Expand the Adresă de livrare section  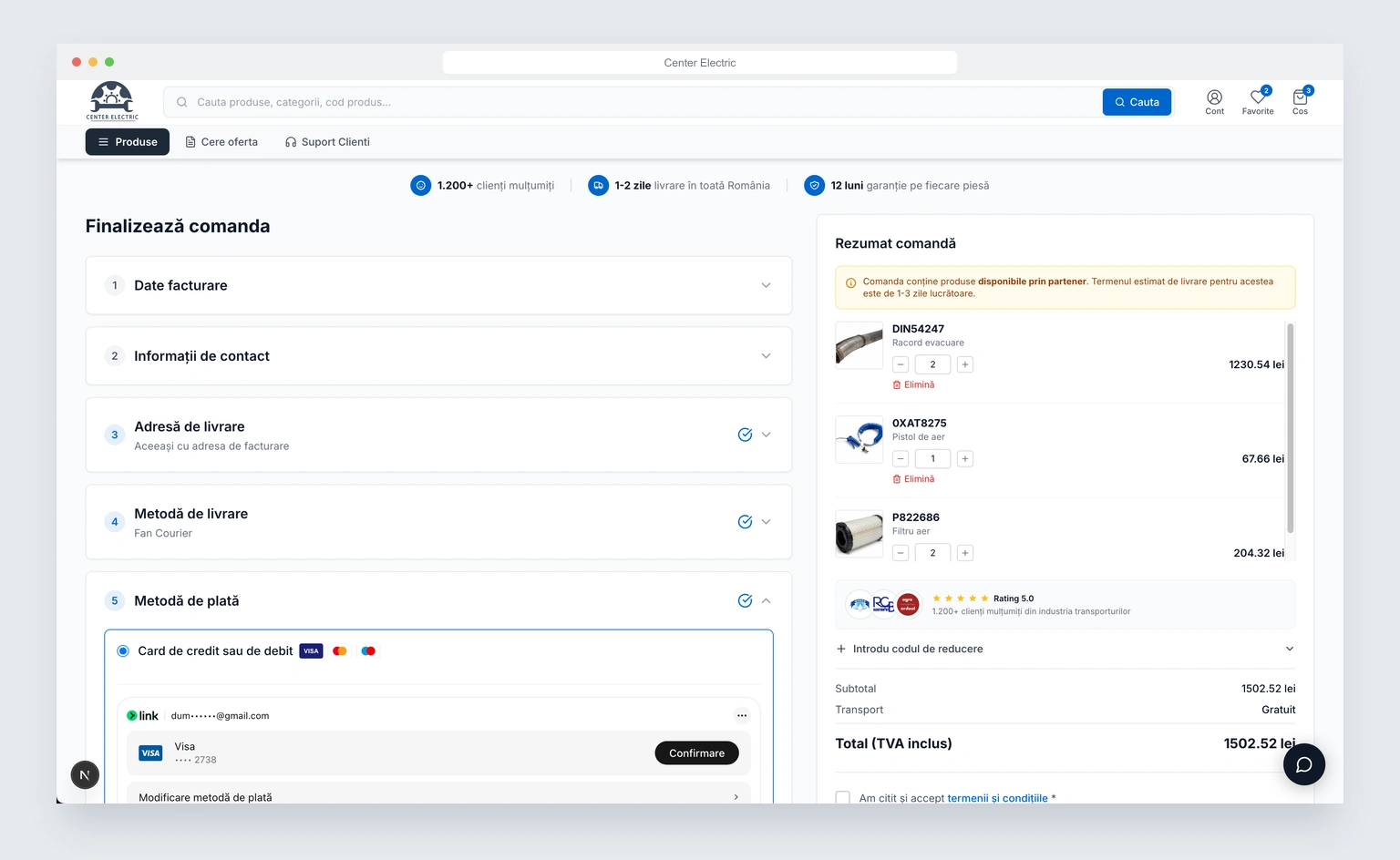click(438, 435)
